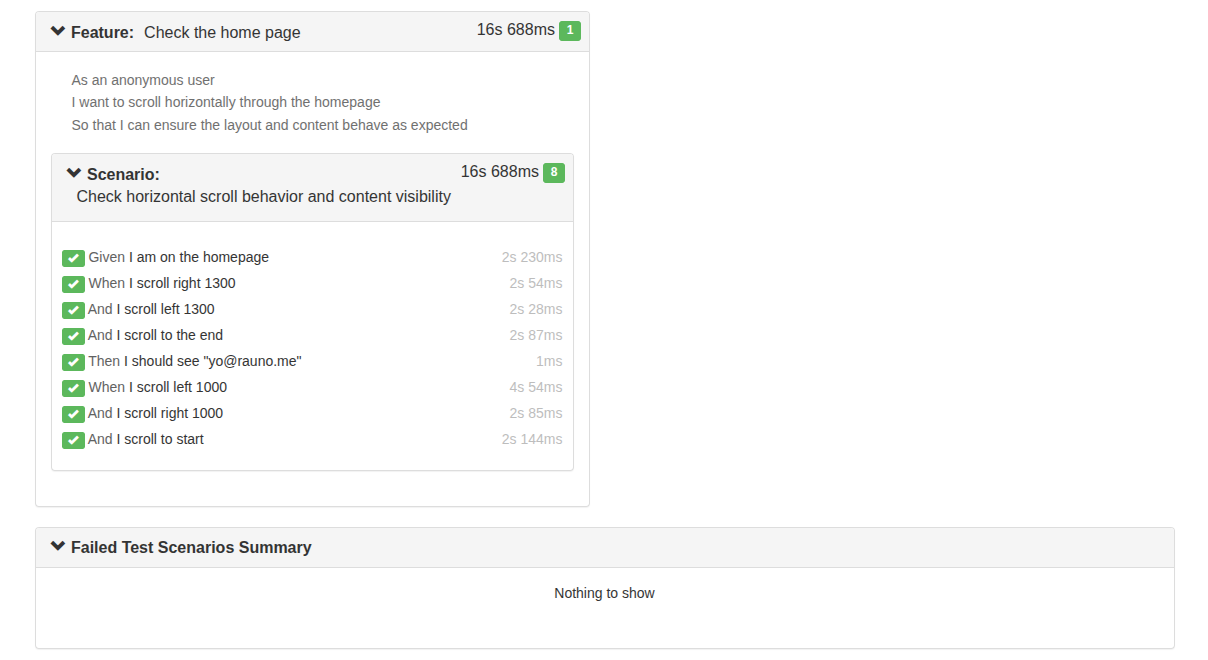Open the Scenario title text
This screenshot has height=660, width=1208.
[x=264, y=196]
